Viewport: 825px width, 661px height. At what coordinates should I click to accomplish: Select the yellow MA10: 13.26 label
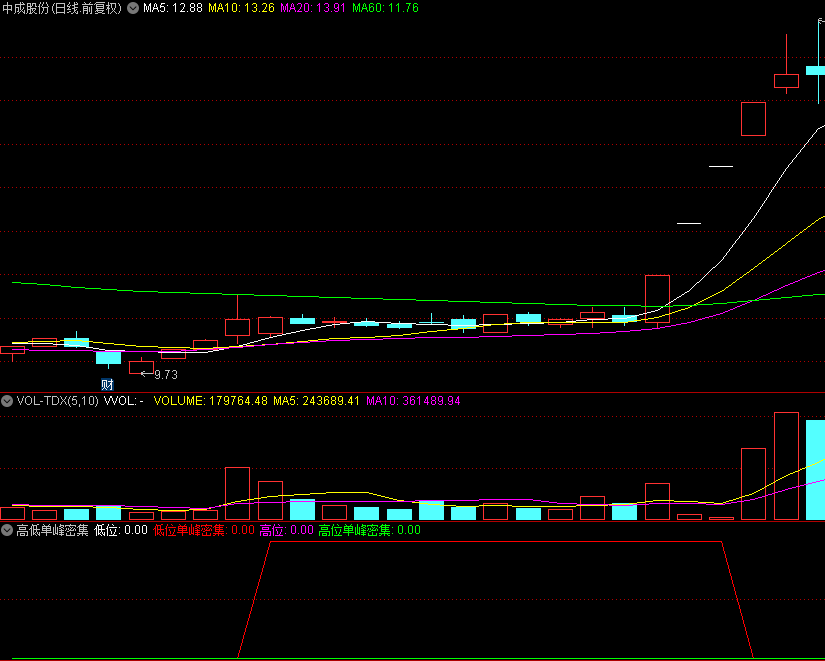(242, 8)
